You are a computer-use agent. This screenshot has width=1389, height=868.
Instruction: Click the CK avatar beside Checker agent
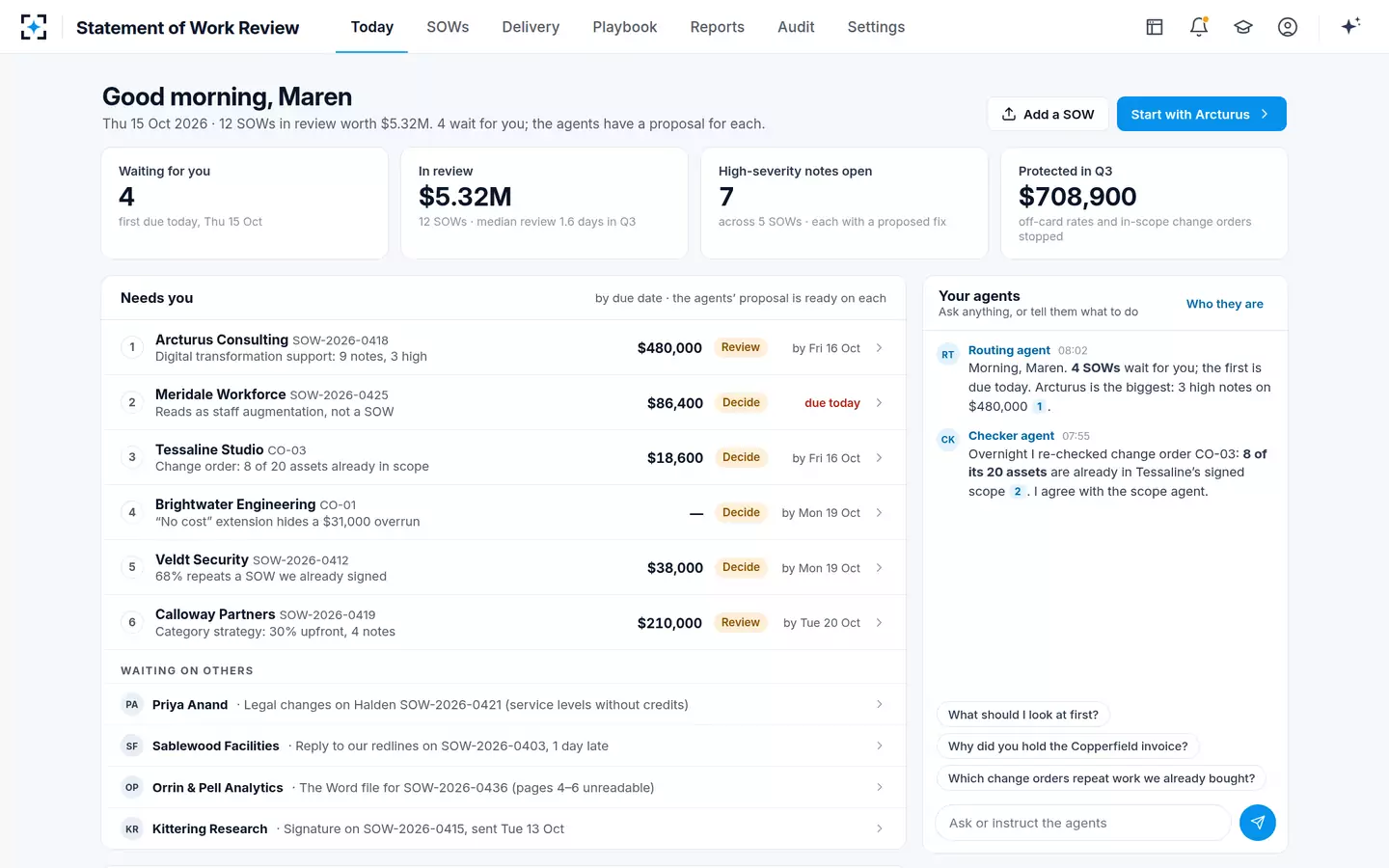[x=948, y=440]
